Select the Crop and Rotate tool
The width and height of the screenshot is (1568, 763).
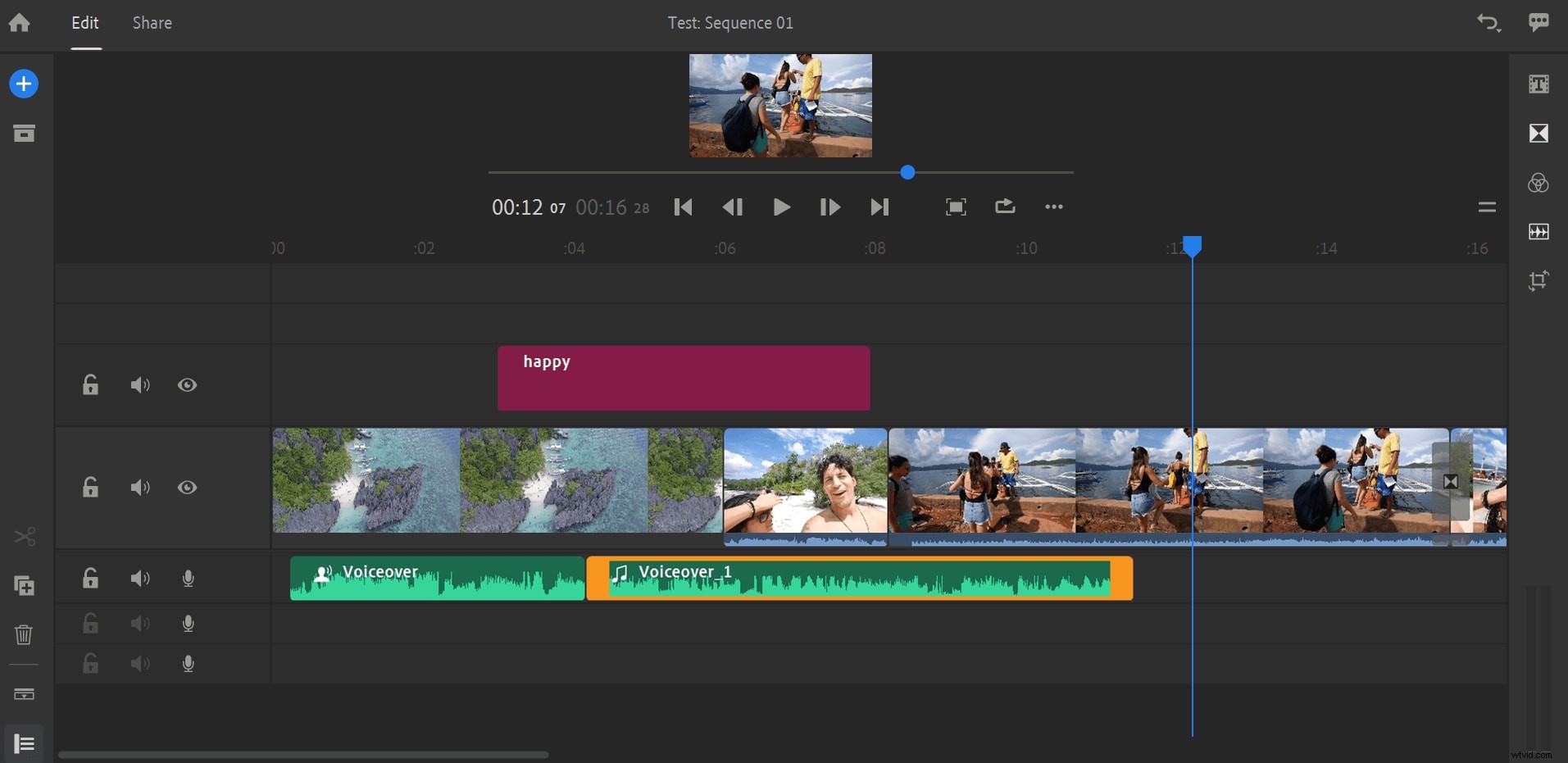[1539, 280]
